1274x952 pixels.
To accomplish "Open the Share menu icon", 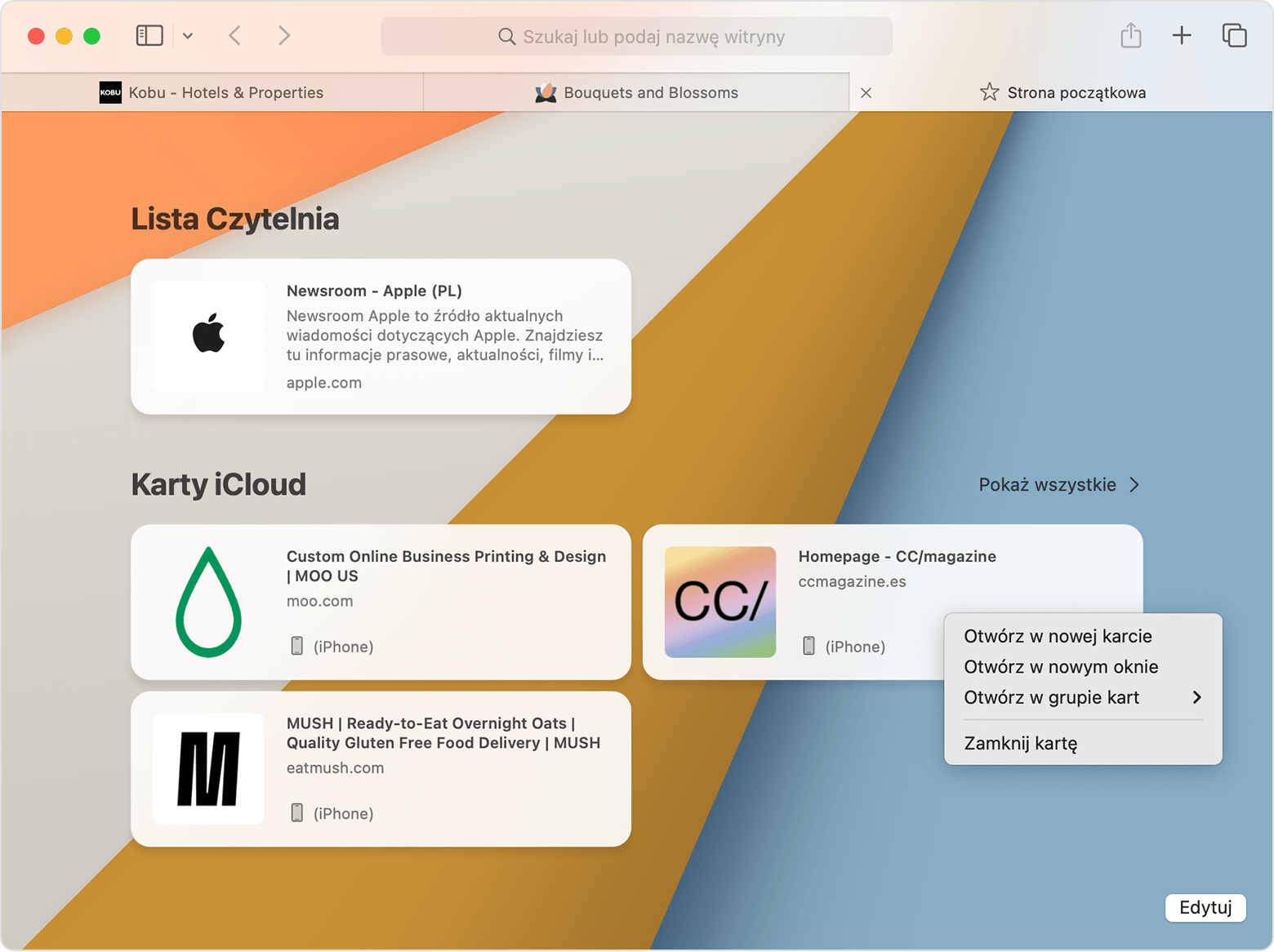I will (1130, 35).
